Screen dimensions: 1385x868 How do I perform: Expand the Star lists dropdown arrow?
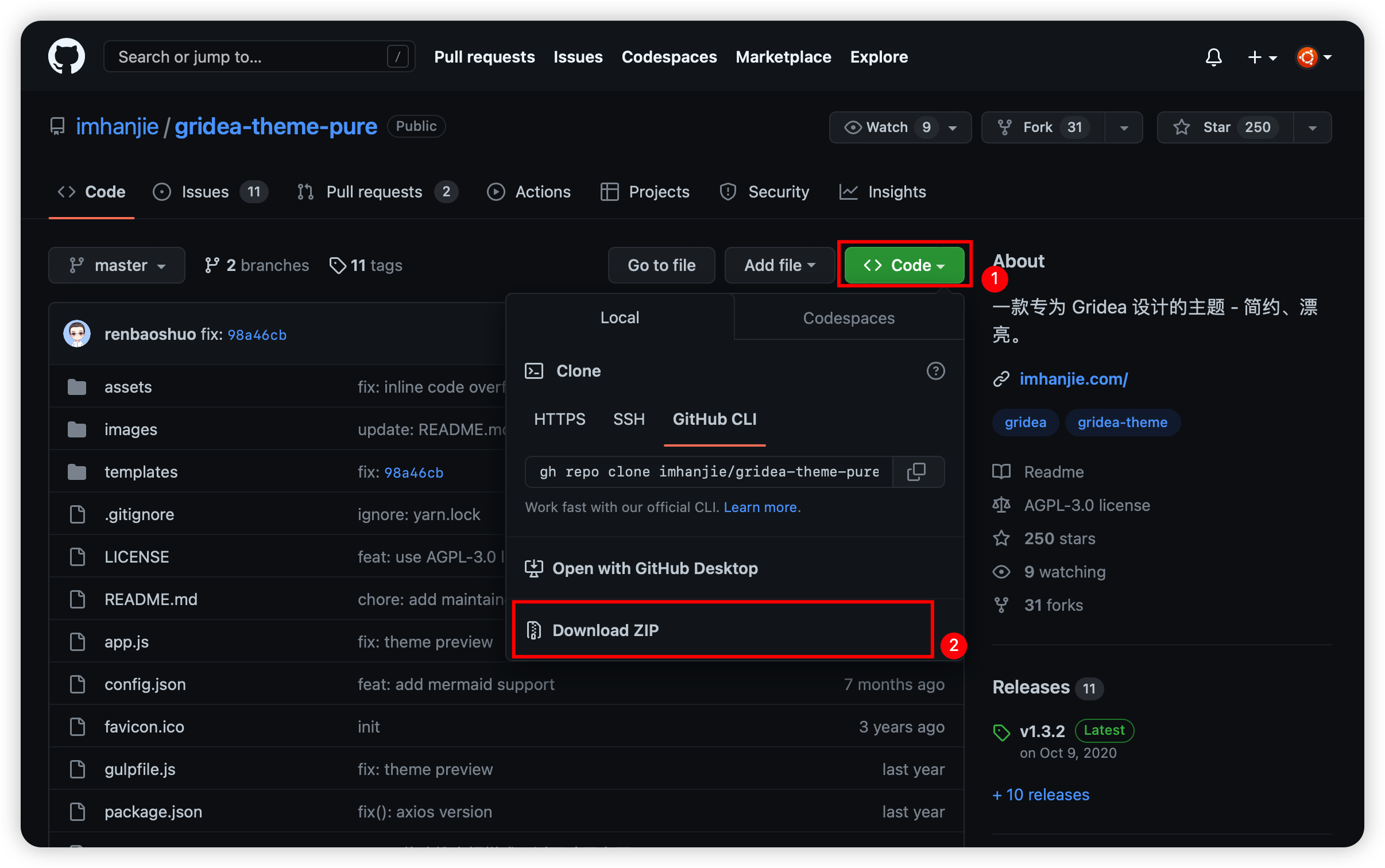coord(1312,127)
